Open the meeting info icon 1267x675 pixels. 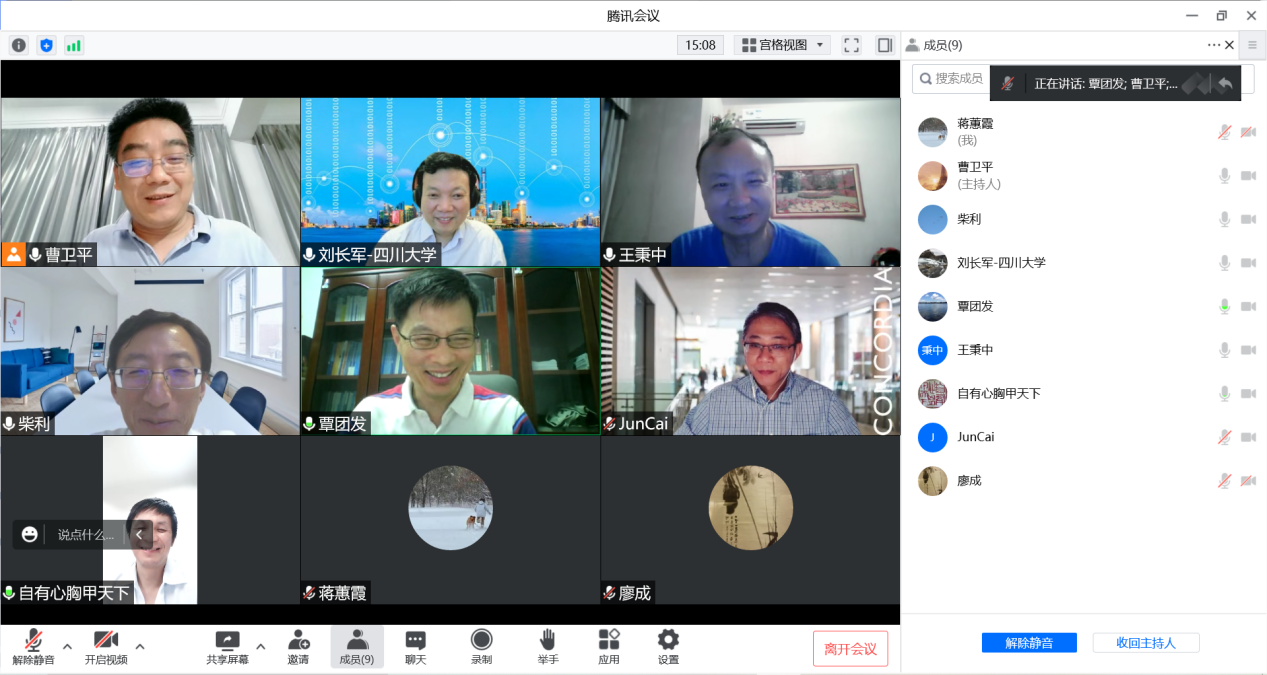click(19, 45)
